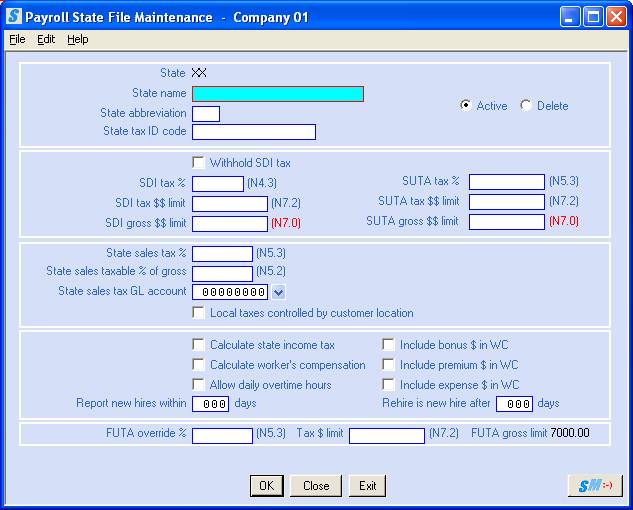This screenshot has width=633, height=510.
Task: Enable the Withhold SDI tax checkbox
Action: click(x=198, y=162)
